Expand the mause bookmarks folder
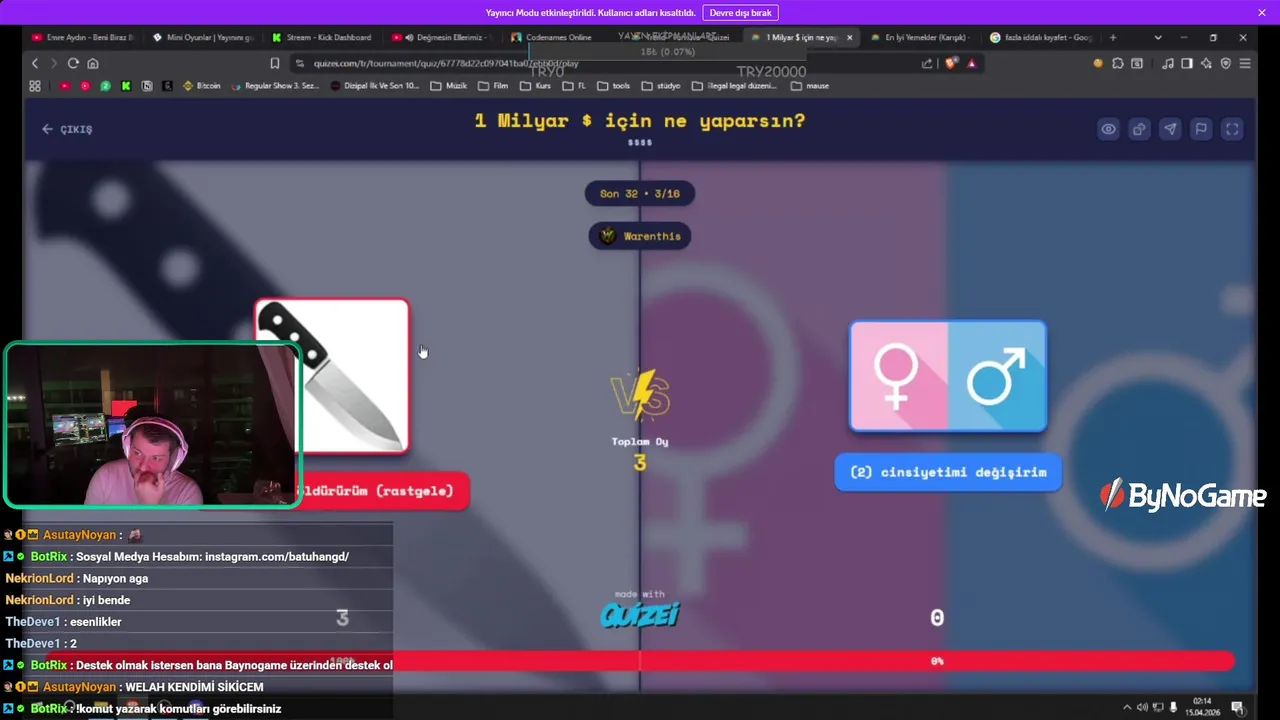1280x720 pixels. (810, 86)
